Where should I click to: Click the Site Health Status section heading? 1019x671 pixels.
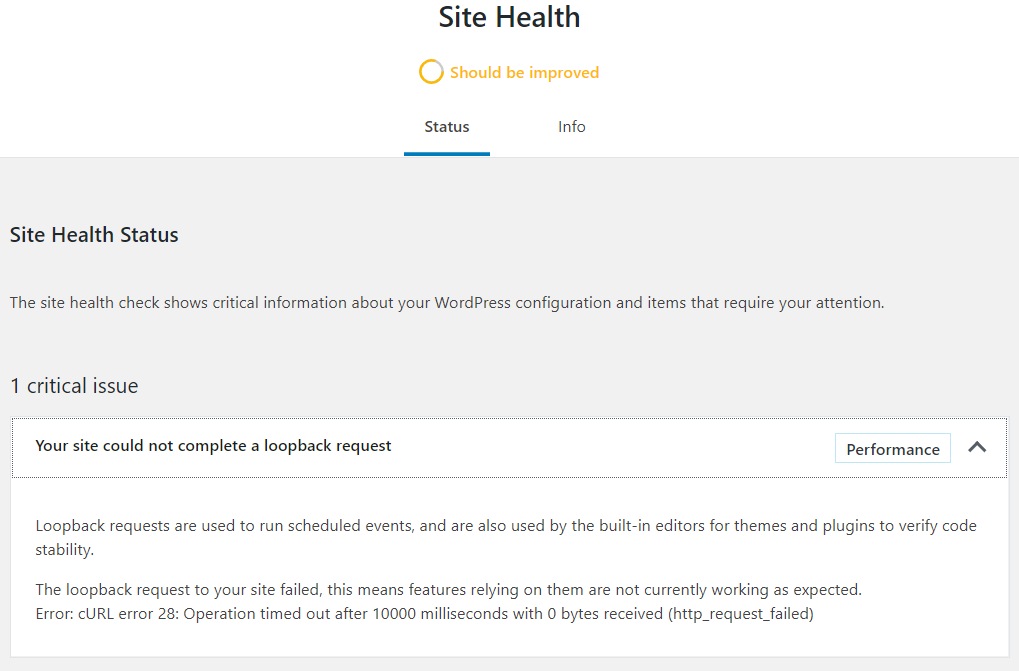(94, 234)
